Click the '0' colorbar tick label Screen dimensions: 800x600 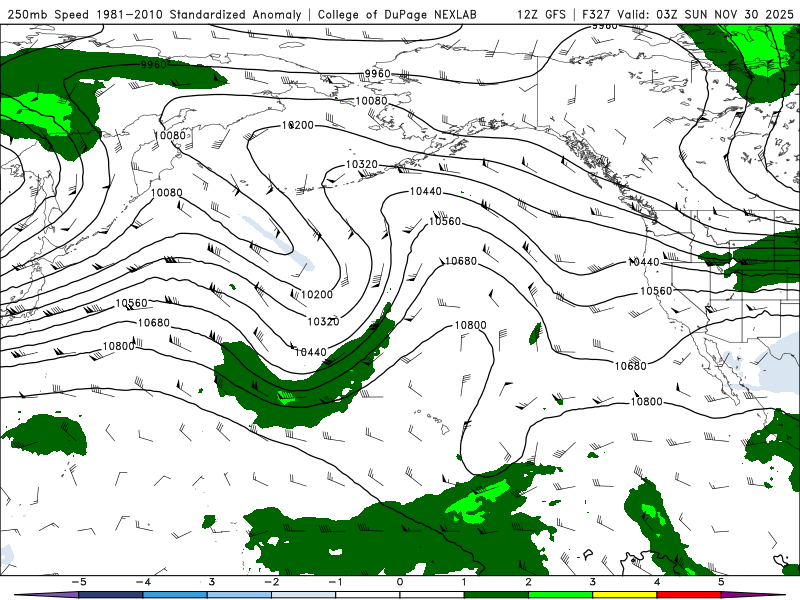400,582
